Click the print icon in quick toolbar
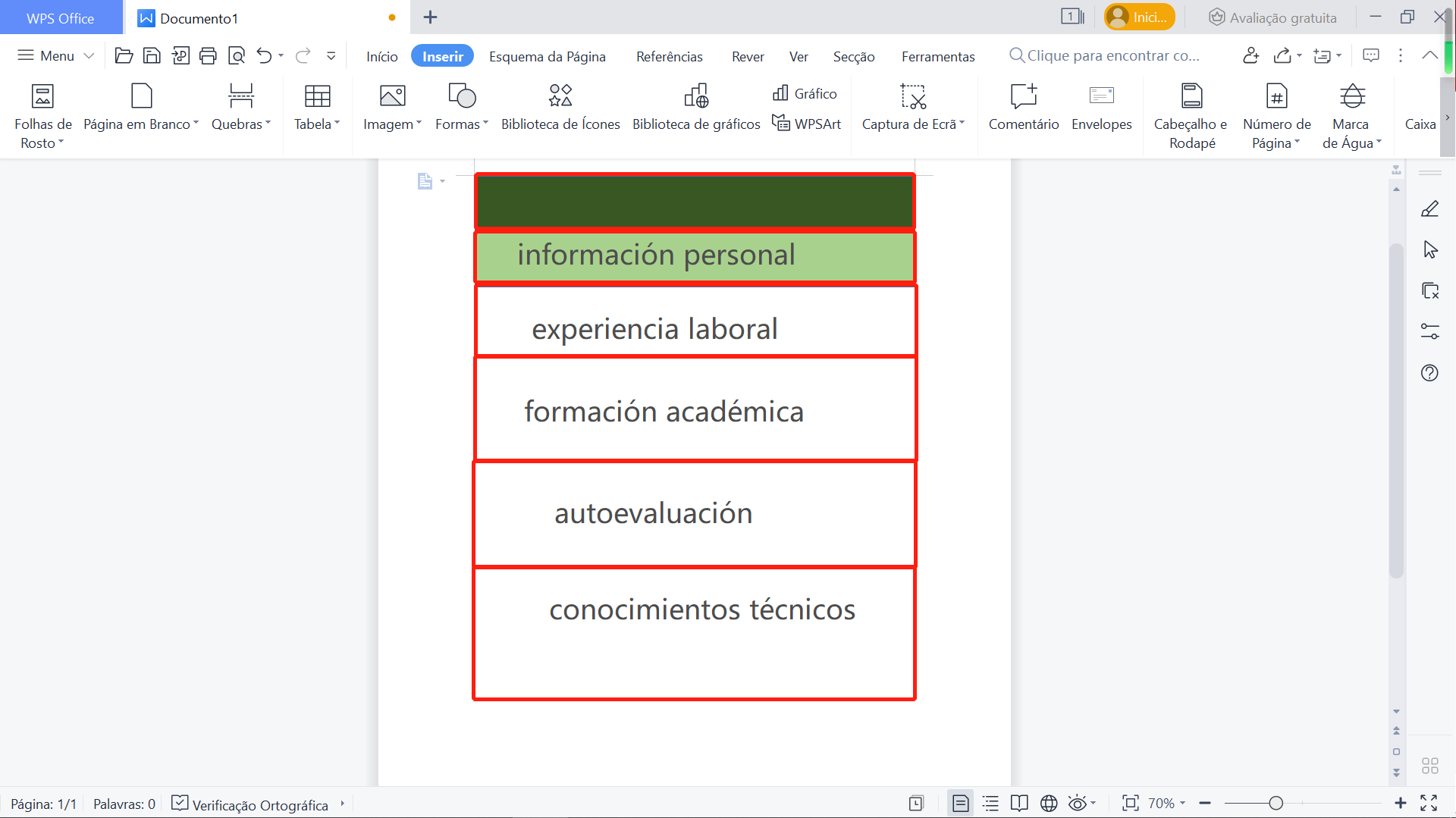The height and width of the screenshot is (818, 1456). (x=208, y=55)
